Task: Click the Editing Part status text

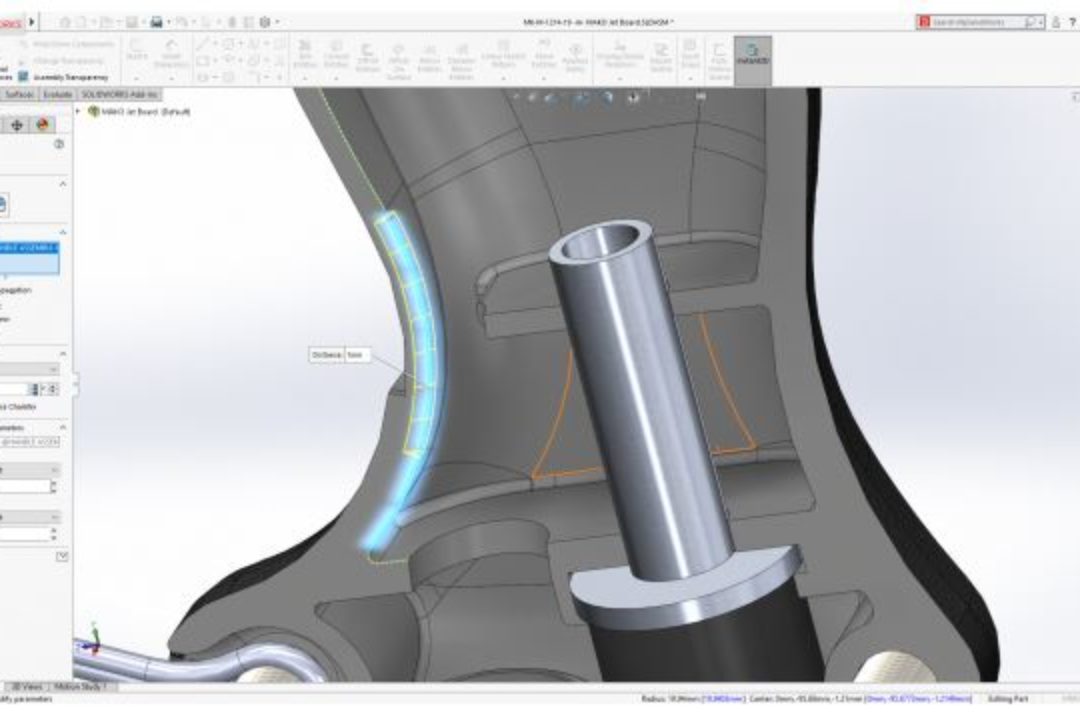Action: [1007, 699]
